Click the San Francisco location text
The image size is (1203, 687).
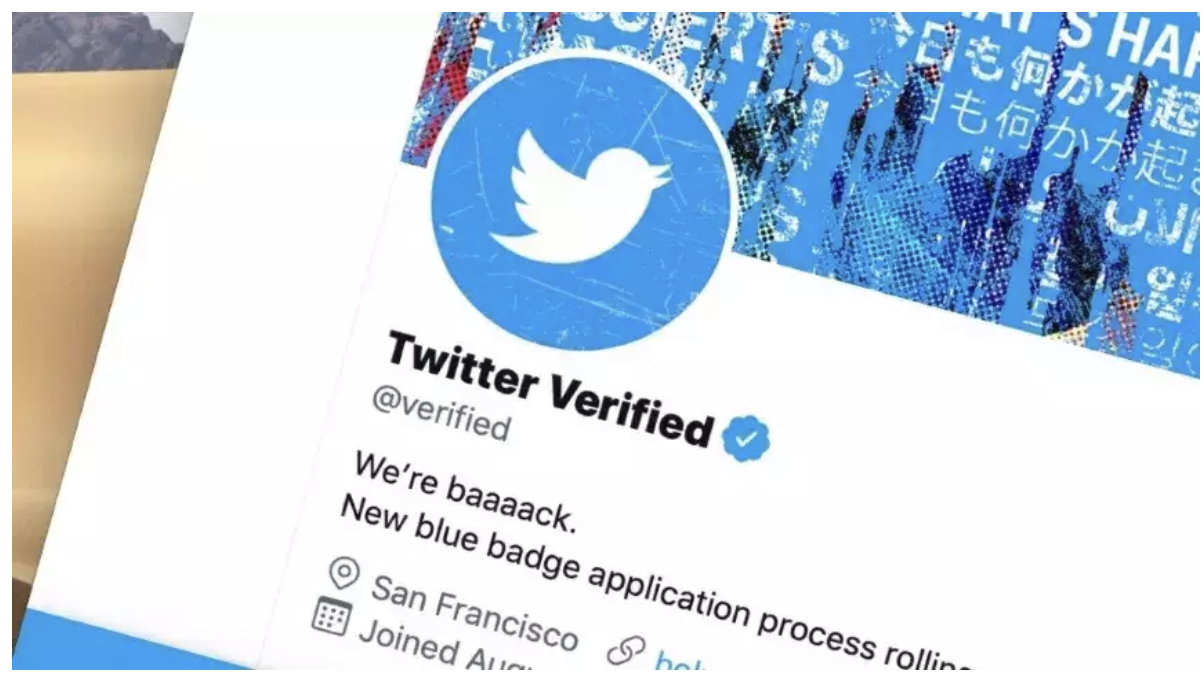(474, 611)
